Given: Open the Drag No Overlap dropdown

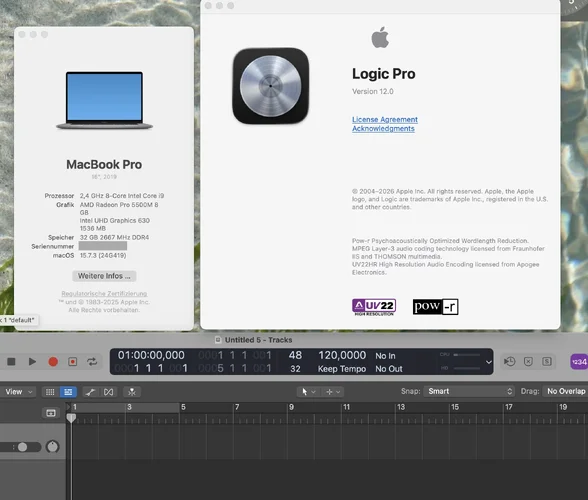Looking at the screenshot, I should coord(566,391).
